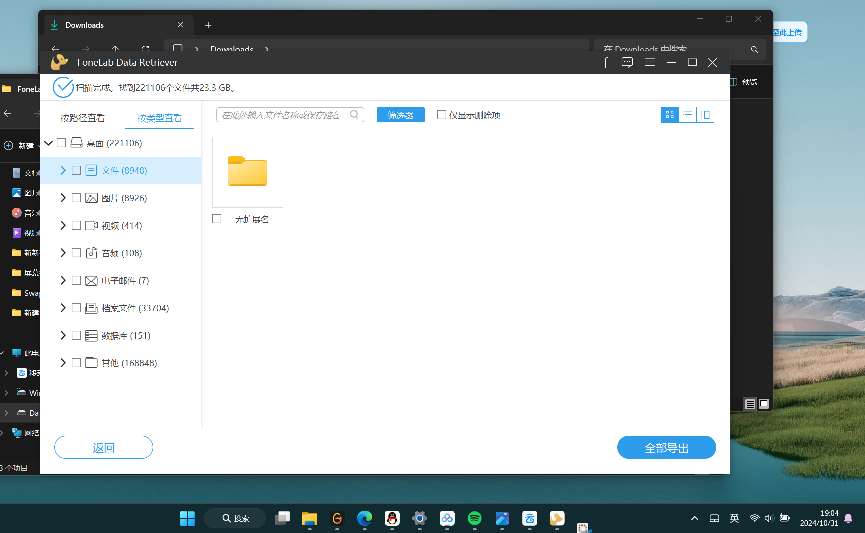This screenshot has height=533, width=865.
Task: Click the blue filter button
Action: coord(401,115)
